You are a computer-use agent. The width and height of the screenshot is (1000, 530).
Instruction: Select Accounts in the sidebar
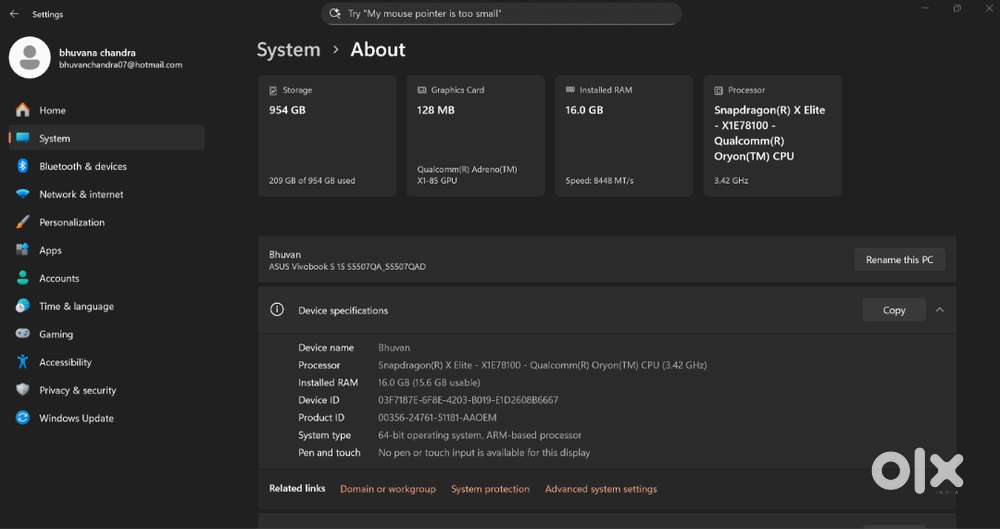coord(59,279)
